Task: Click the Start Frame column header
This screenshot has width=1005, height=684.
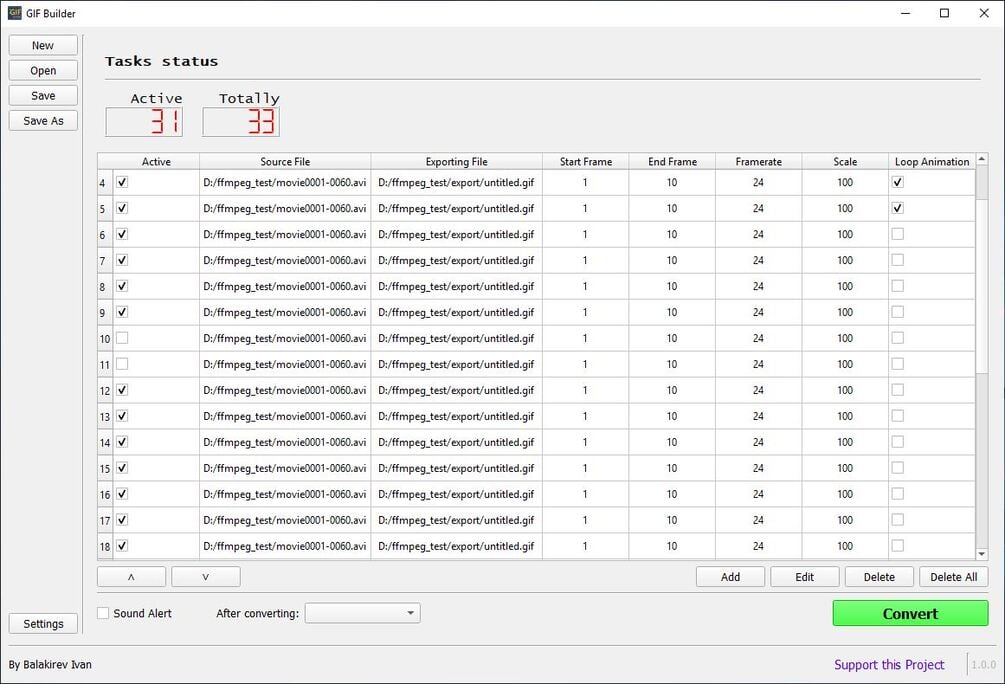Action: [x=585, y=162]
